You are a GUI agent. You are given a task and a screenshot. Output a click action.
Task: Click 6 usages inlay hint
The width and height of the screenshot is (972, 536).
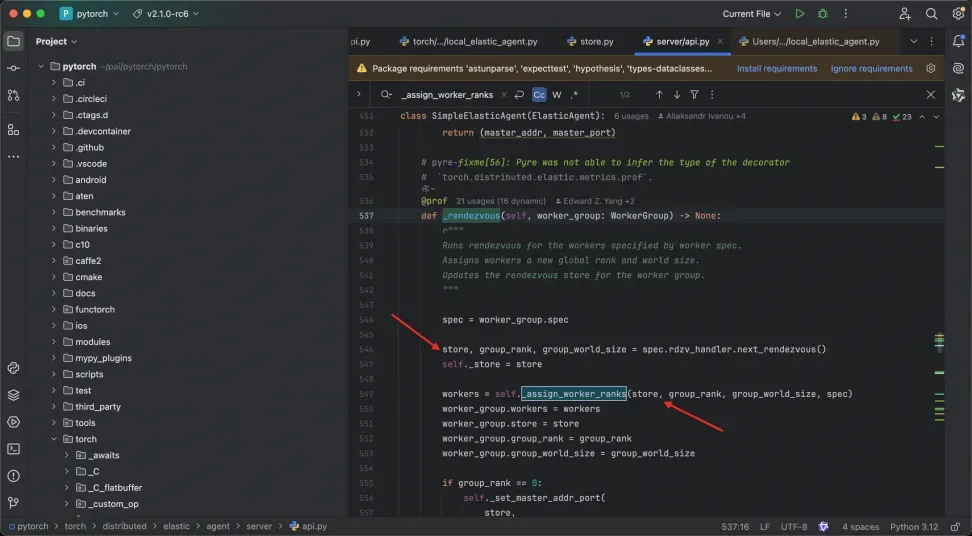coord(631,116)
